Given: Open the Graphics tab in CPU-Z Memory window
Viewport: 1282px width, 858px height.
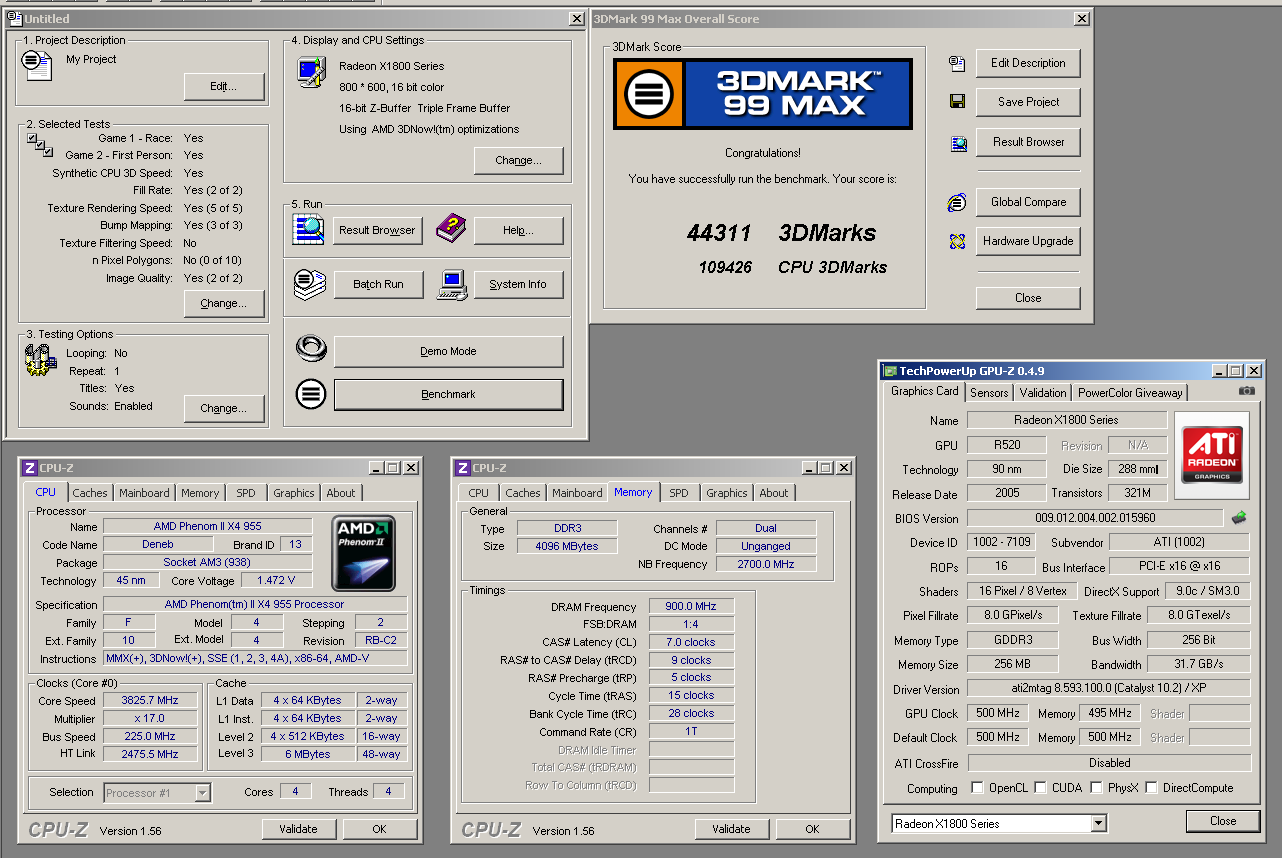Looking at the screenshot, I should click(x=727, y=493).
